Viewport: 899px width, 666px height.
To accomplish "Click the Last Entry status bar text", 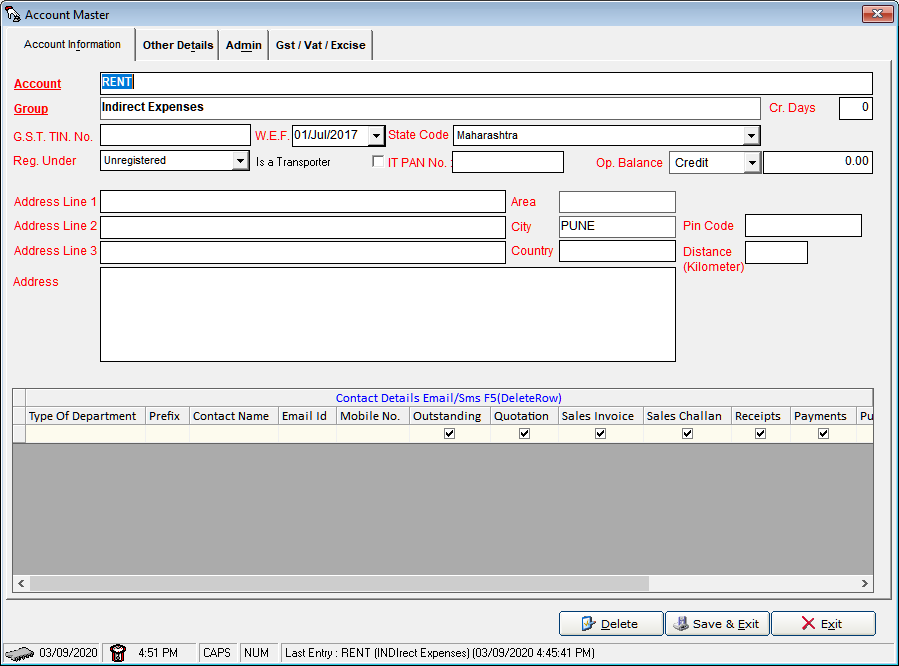I will [x=440, y=653].
